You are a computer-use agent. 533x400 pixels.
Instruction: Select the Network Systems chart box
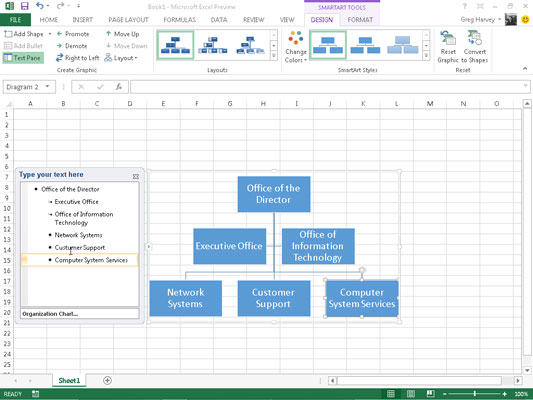pyautogui.click(x=186, y=298)
